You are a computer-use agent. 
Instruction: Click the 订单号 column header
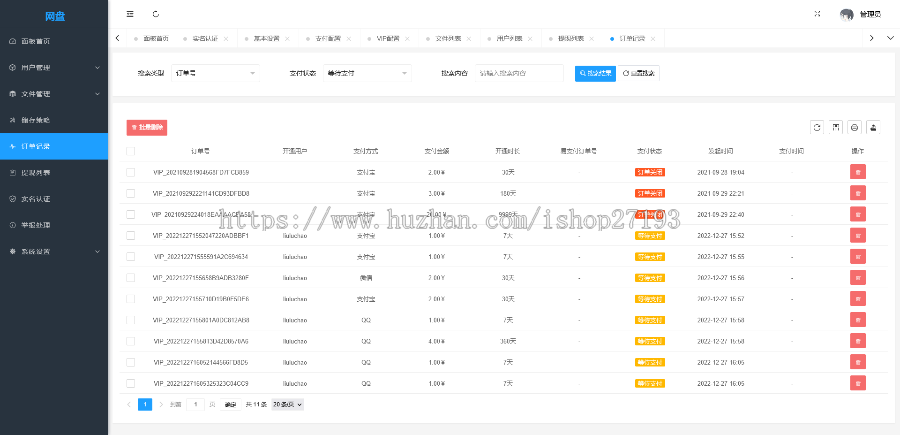[x=200, y=152]
